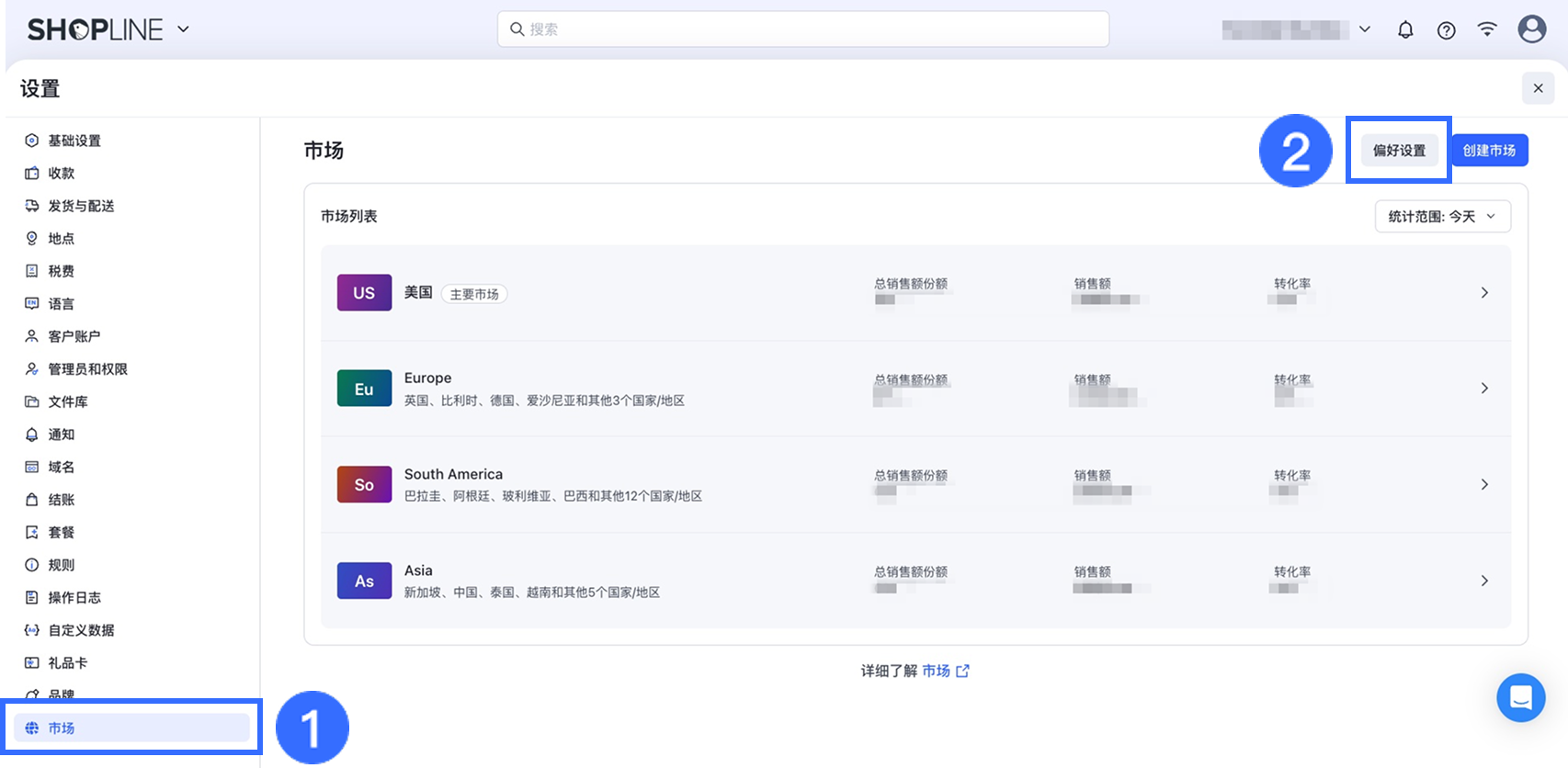This screenshot has height=768, width=1568.
Task: Click the 偏好设置 button
Action: (x=1399, y=151)
